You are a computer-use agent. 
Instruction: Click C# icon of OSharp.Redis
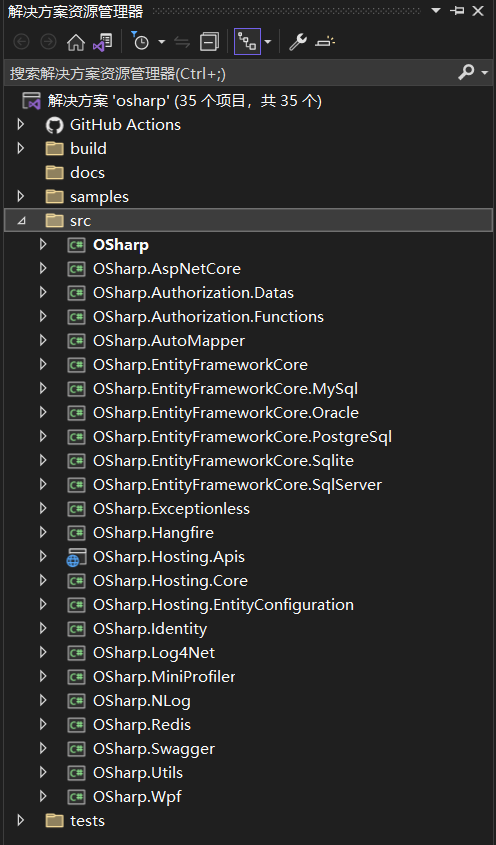(76, 724)
